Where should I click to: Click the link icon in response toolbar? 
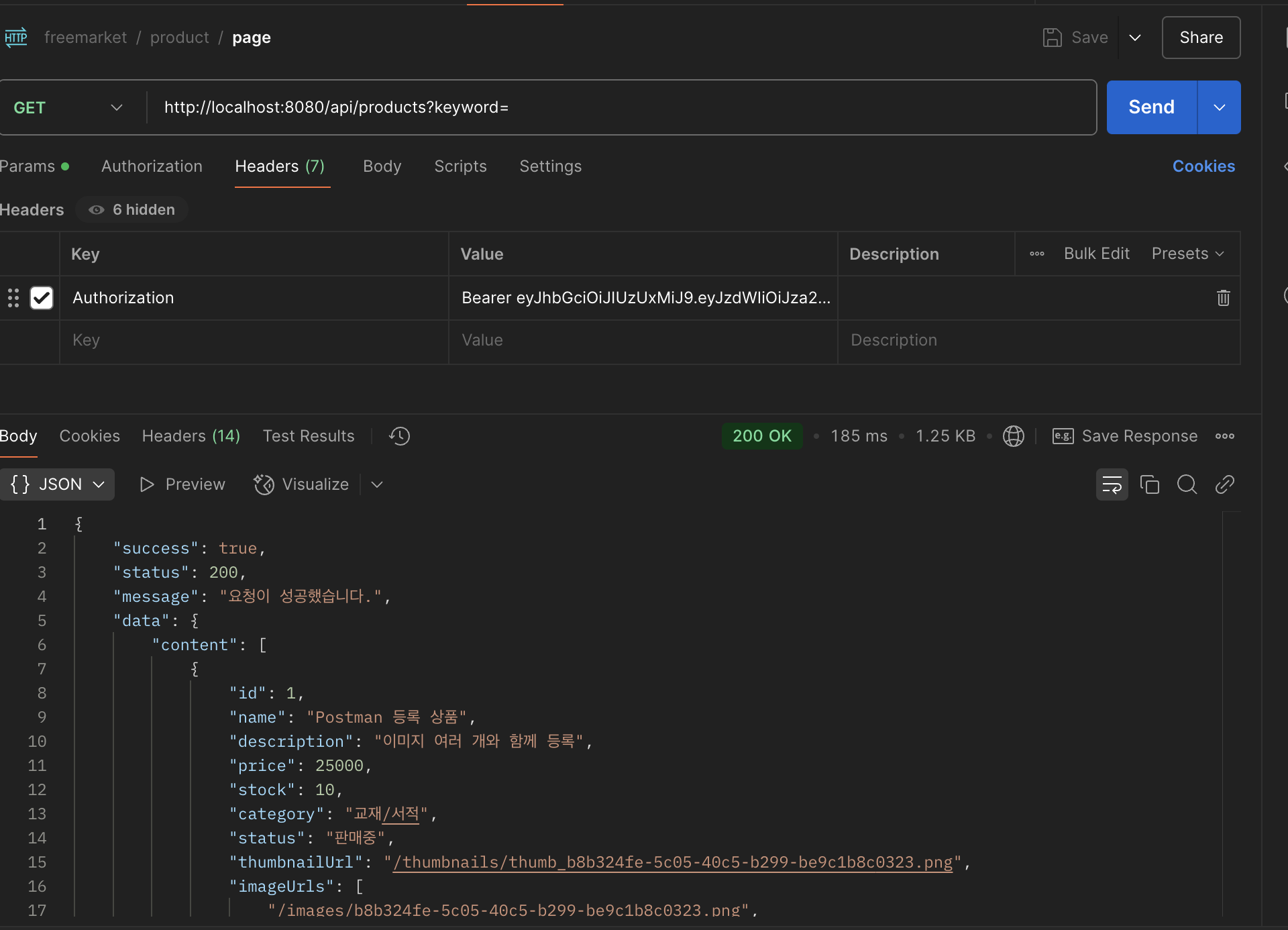(x=1224, y=484)
